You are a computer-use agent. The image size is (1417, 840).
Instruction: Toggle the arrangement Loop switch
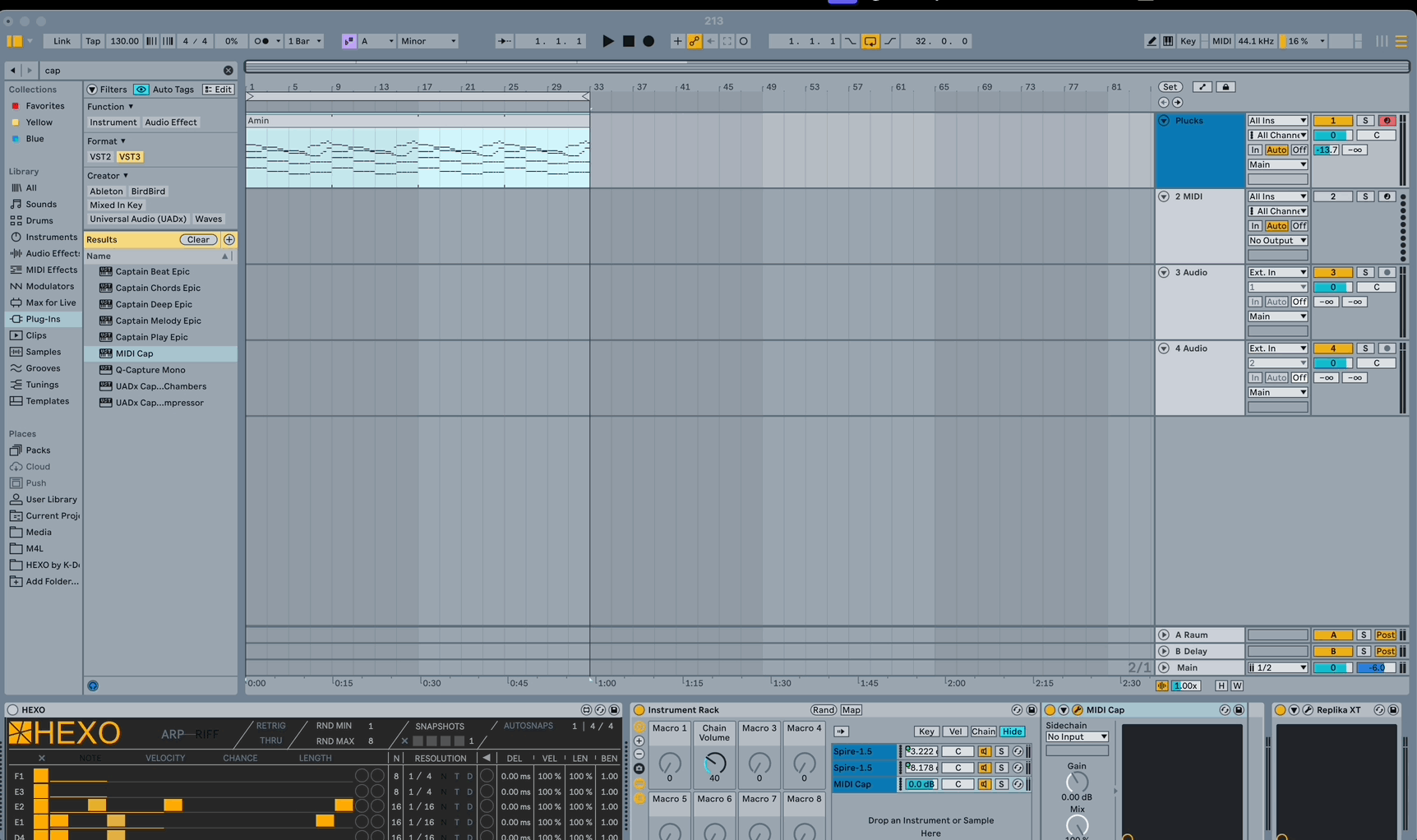[870, 41]
